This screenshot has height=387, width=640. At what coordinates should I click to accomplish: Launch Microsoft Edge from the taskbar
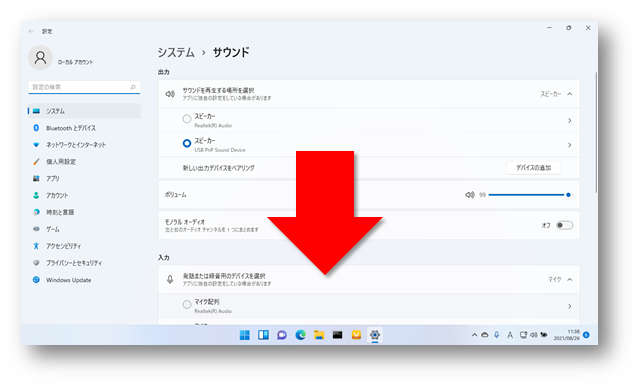[300, 335]
